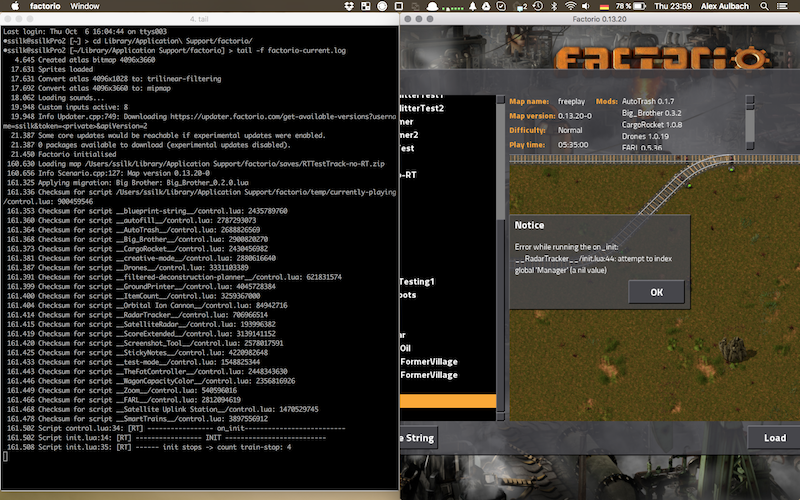
Task: Open the Alex Aulbach user menu
Action: point(724,6)
